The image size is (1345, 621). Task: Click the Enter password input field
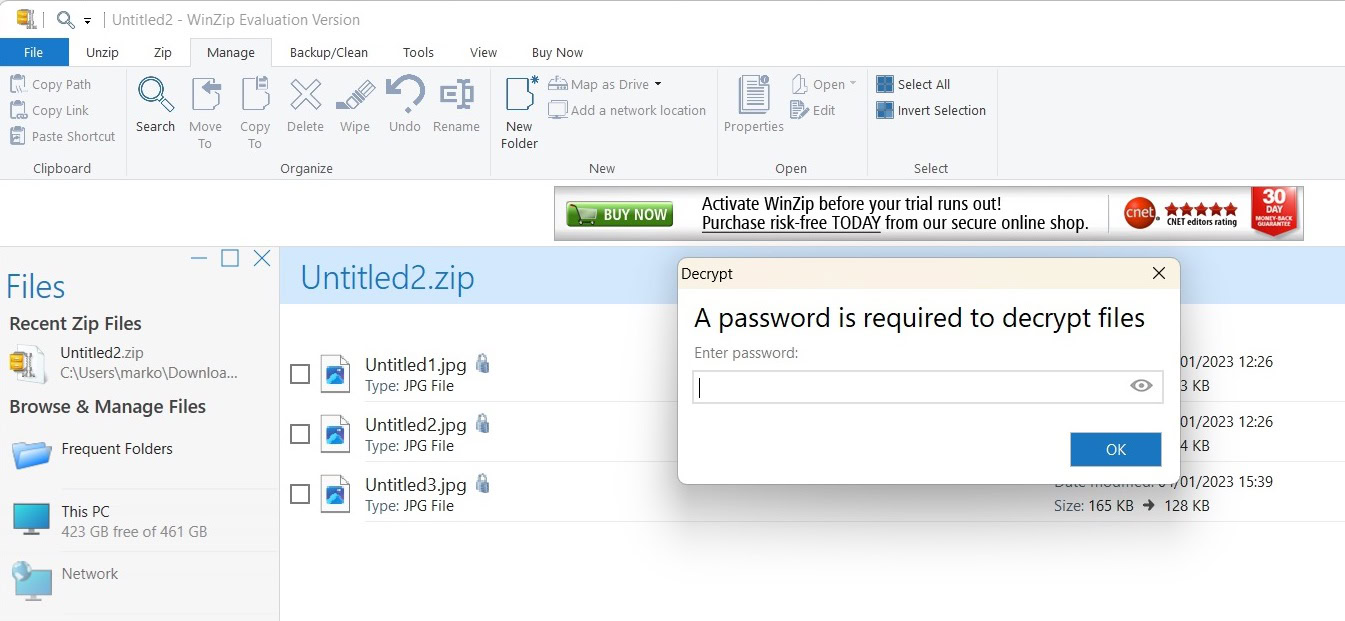pos(928,386)
